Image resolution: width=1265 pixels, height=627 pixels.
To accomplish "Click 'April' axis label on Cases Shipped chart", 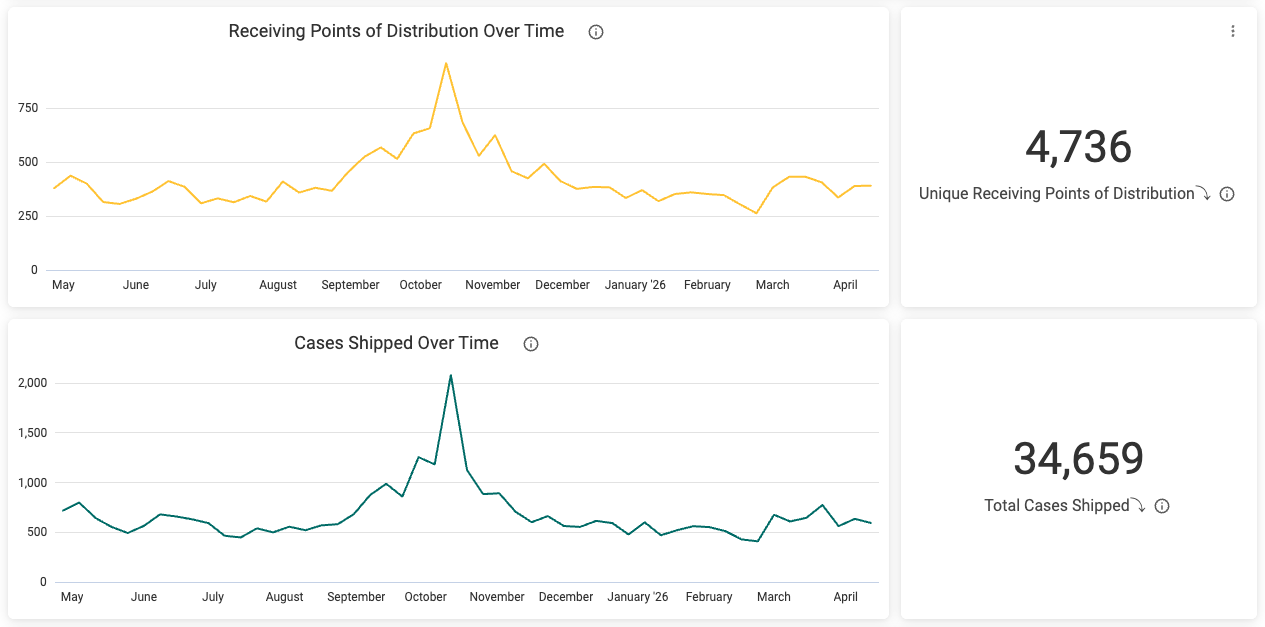I will (x=845, y=597).
